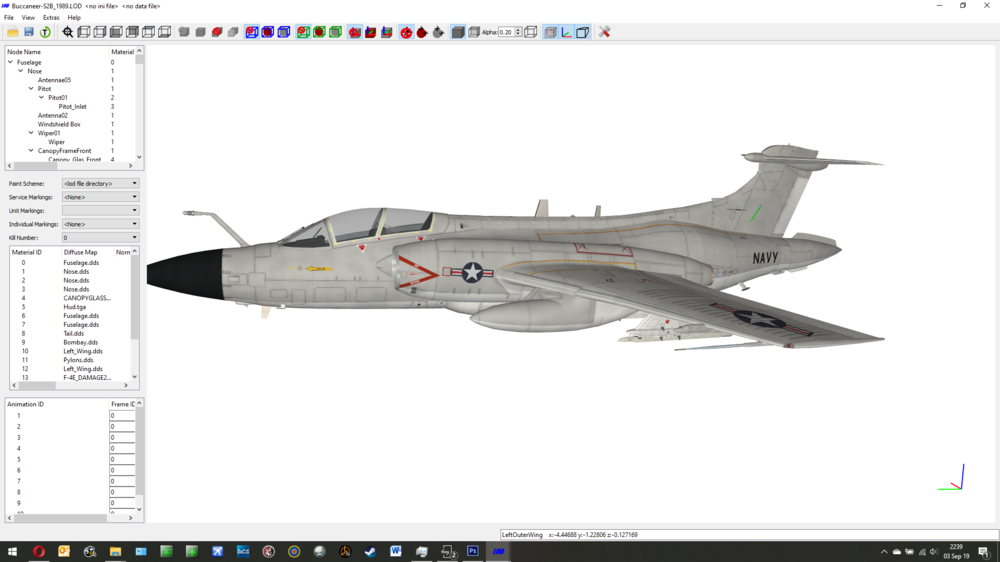Select the Pitot_Inlet node

click(72, 107)
